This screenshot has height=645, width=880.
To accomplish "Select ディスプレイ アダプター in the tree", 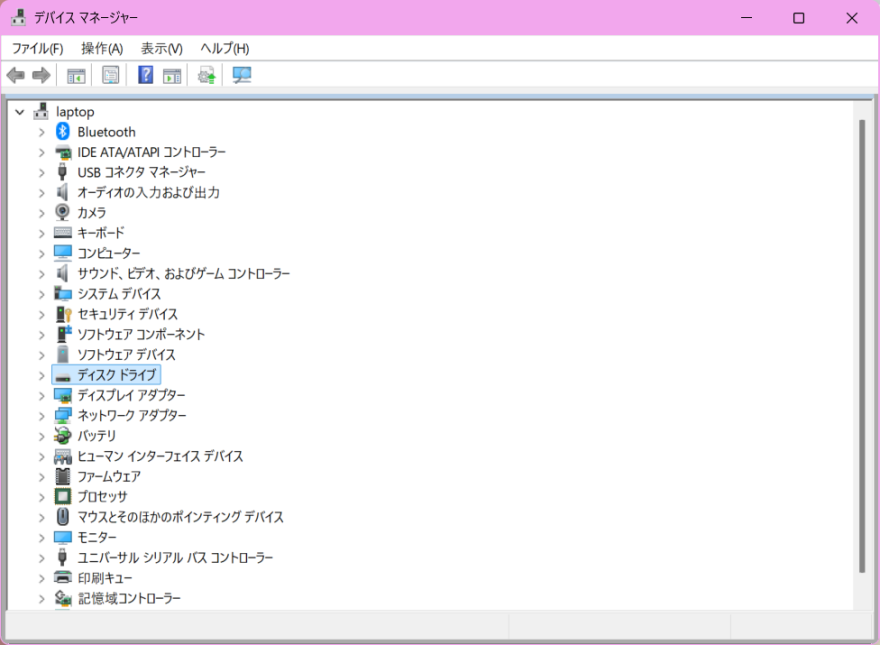I will pos(131,395).
